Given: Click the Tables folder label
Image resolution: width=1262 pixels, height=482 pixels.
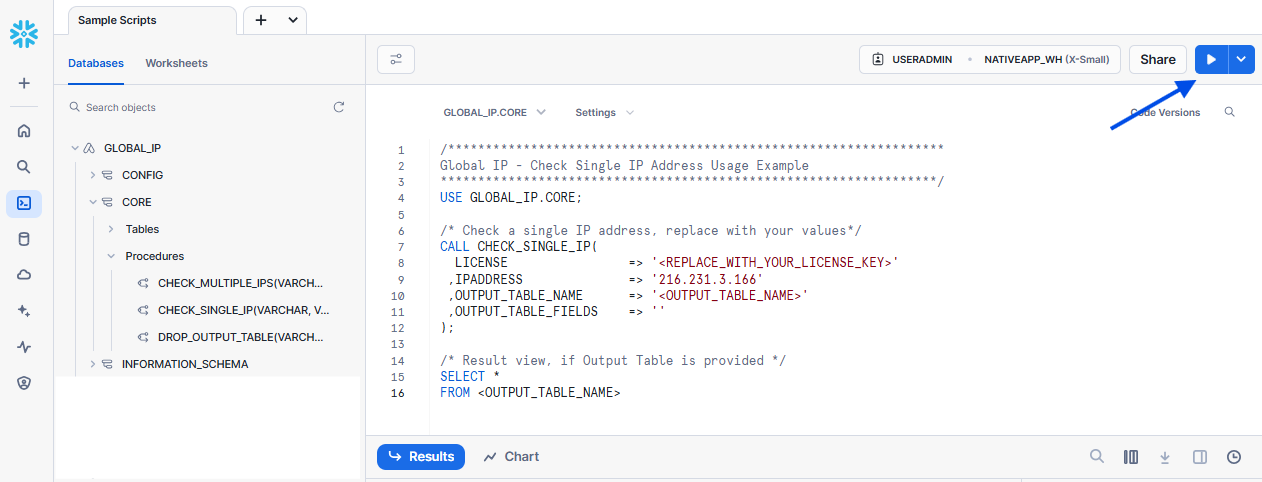Looking at the screenshot, I should point(142,229).
